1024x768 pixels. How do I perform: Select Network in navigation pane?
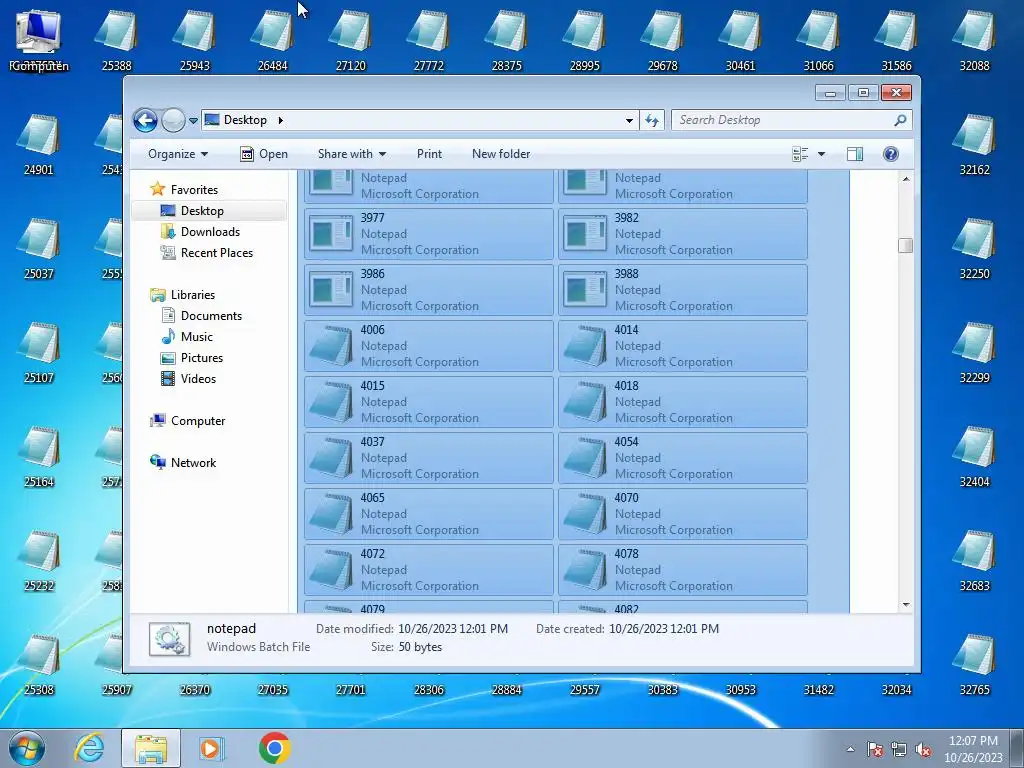193,462
